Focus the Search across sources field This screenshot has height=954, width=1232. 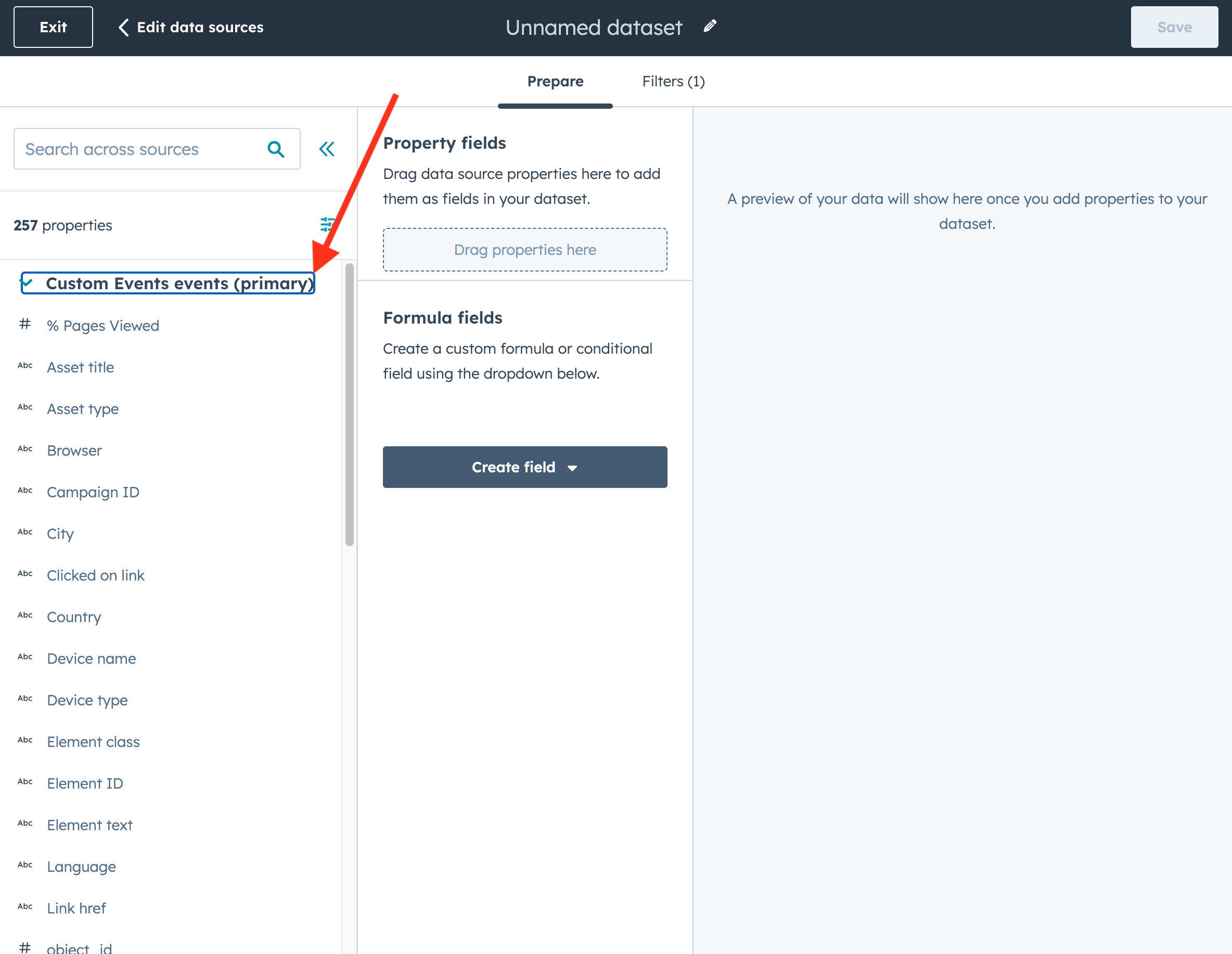point(157,149)
